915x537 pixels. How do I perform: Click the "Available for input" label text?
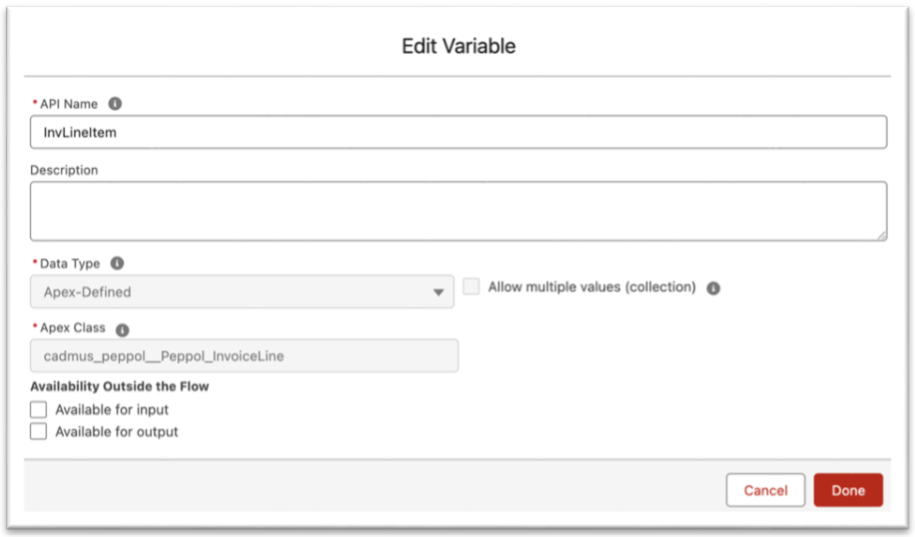coord(112,410)
